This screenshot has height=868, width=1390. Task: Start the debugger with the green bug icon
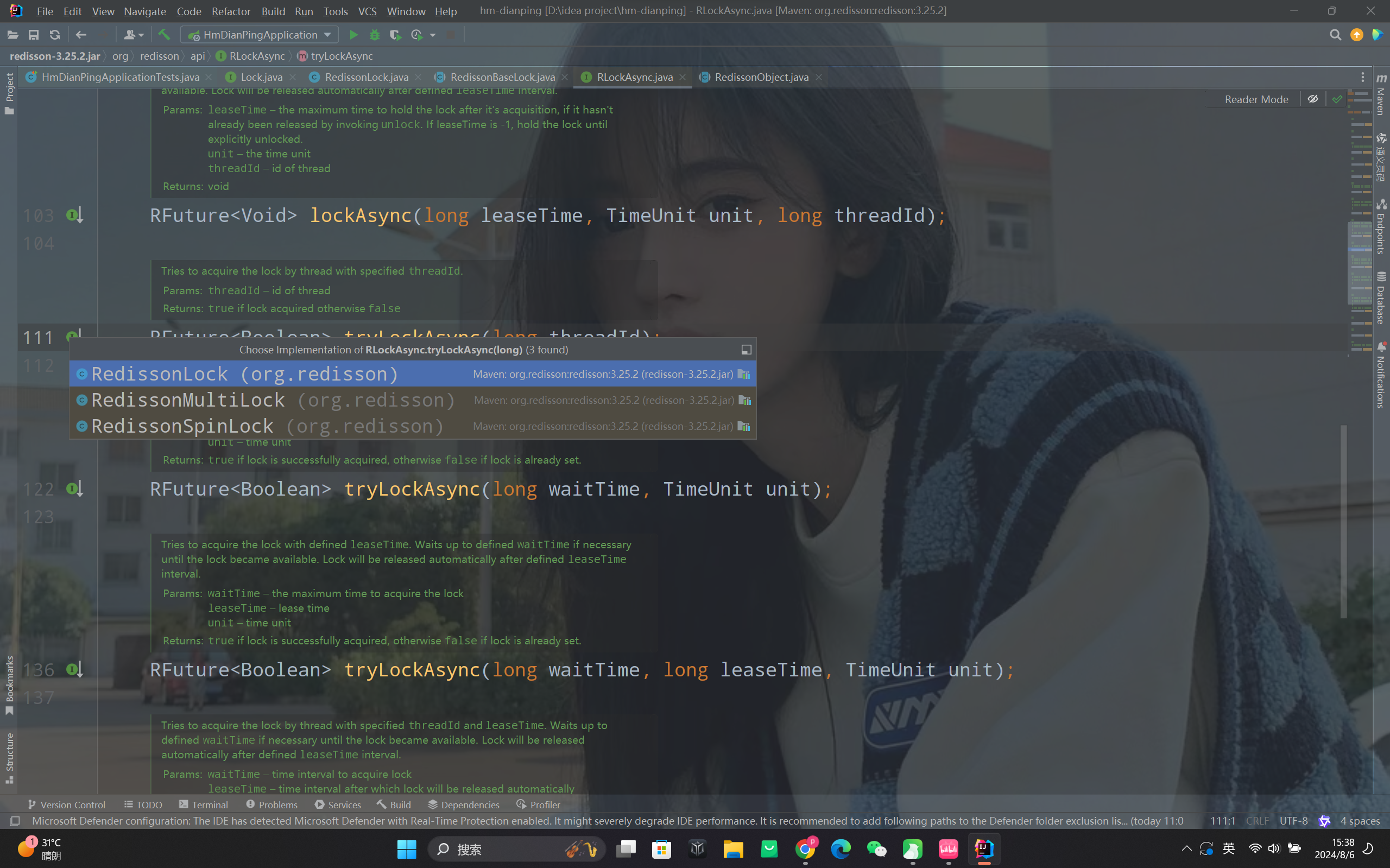[x=374, y=35]
